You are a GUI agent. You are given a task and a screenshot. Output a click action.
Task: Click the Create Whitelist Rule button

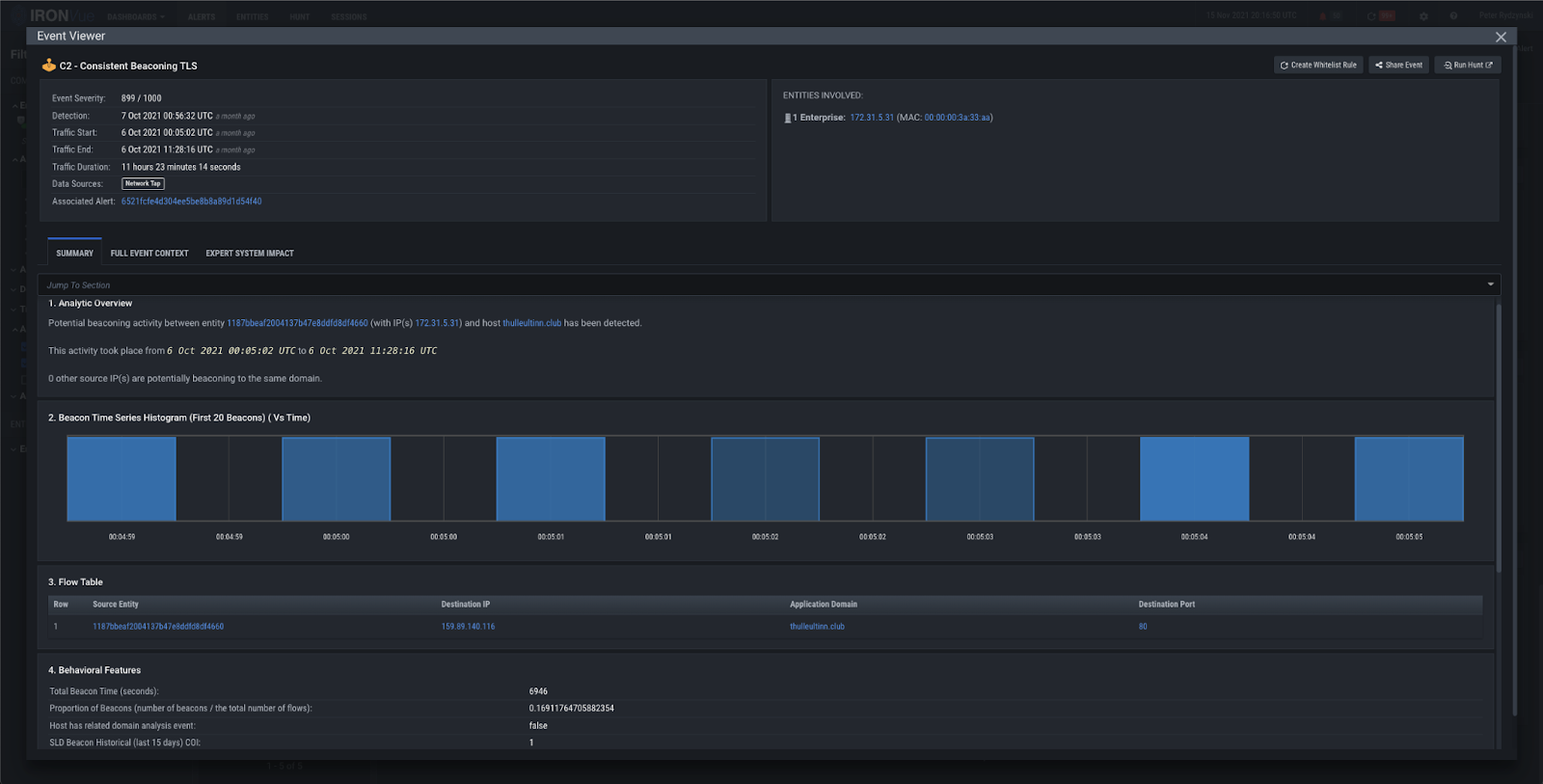click(x=1317, y=65)
